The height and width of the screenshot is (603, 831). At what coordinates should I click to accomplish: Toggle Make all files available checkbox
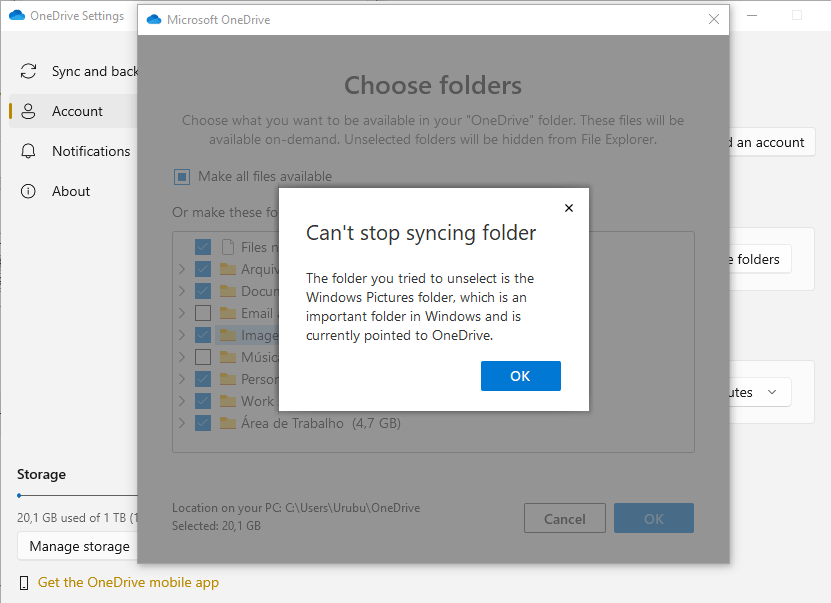click(x=182, y=176)
